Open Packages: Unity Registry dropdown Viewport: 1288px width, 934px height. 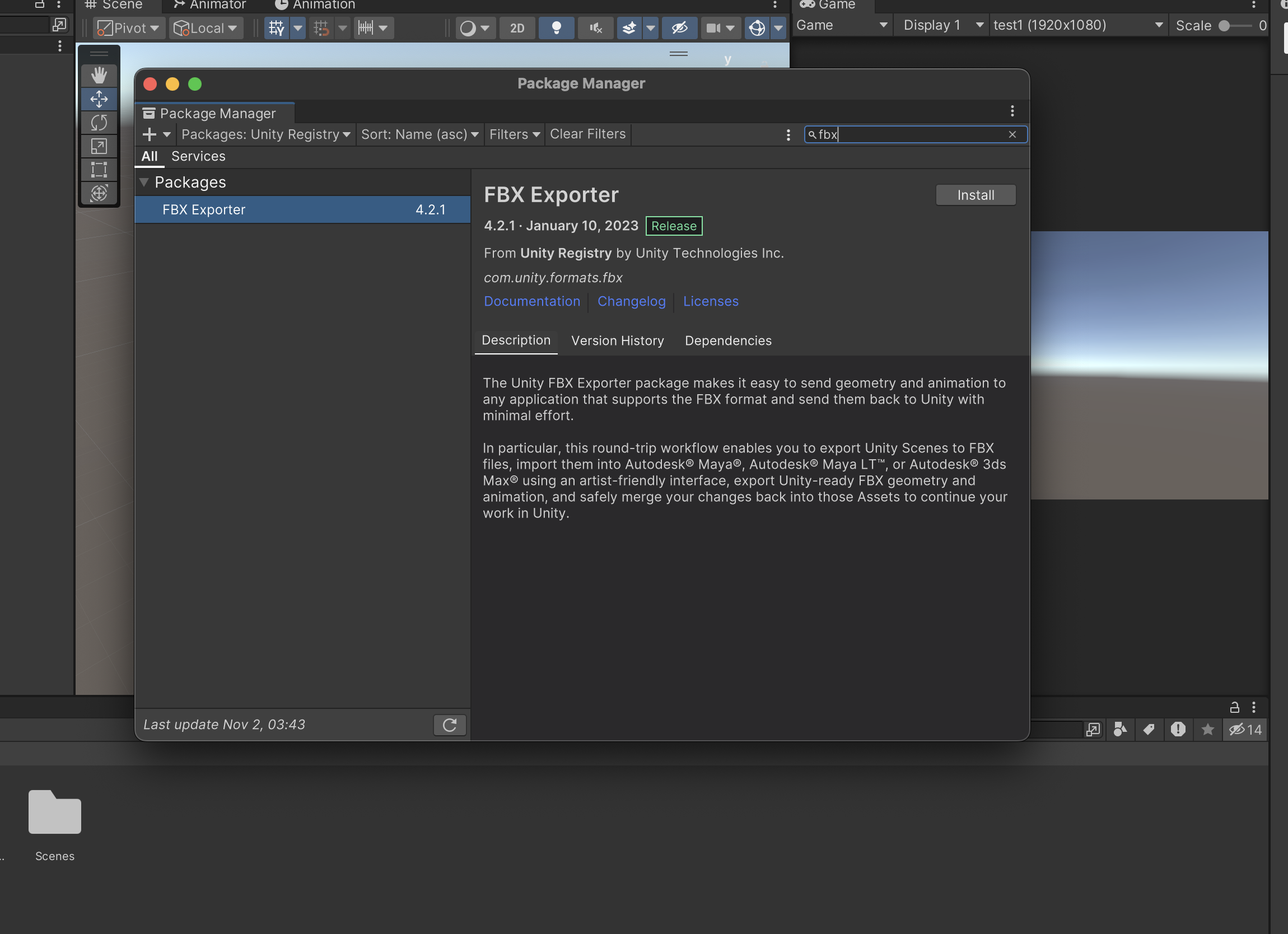(x=266, y=134)
